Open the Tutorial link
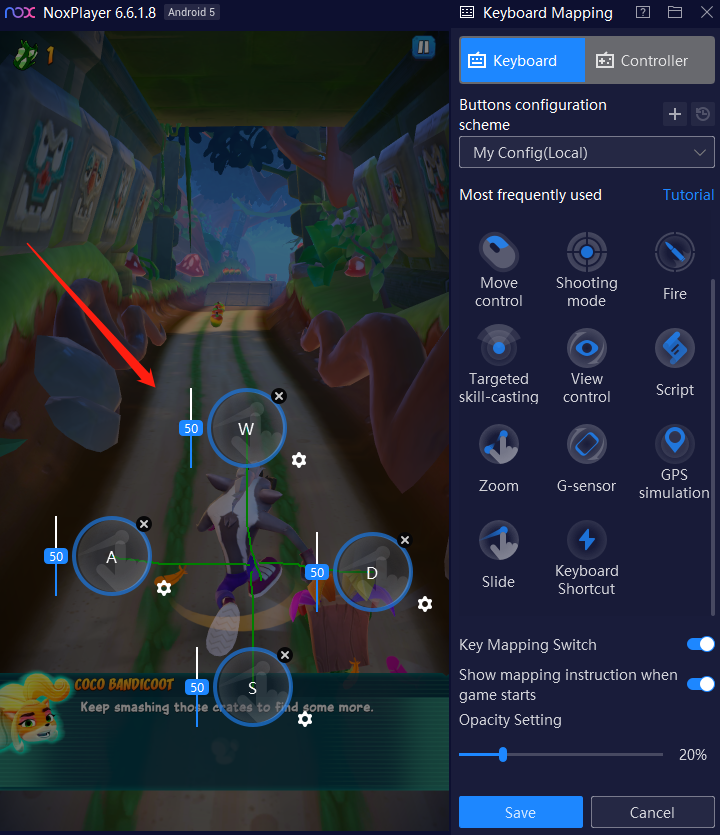The width and height of the screenshot is (720, 835). (688, 195)
